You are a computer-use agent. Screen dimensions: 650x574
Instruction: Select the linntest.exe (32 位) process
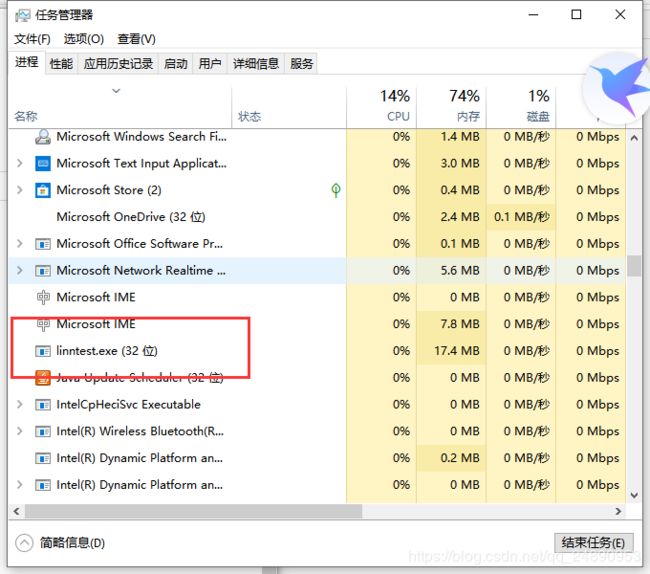pos(317,351)
